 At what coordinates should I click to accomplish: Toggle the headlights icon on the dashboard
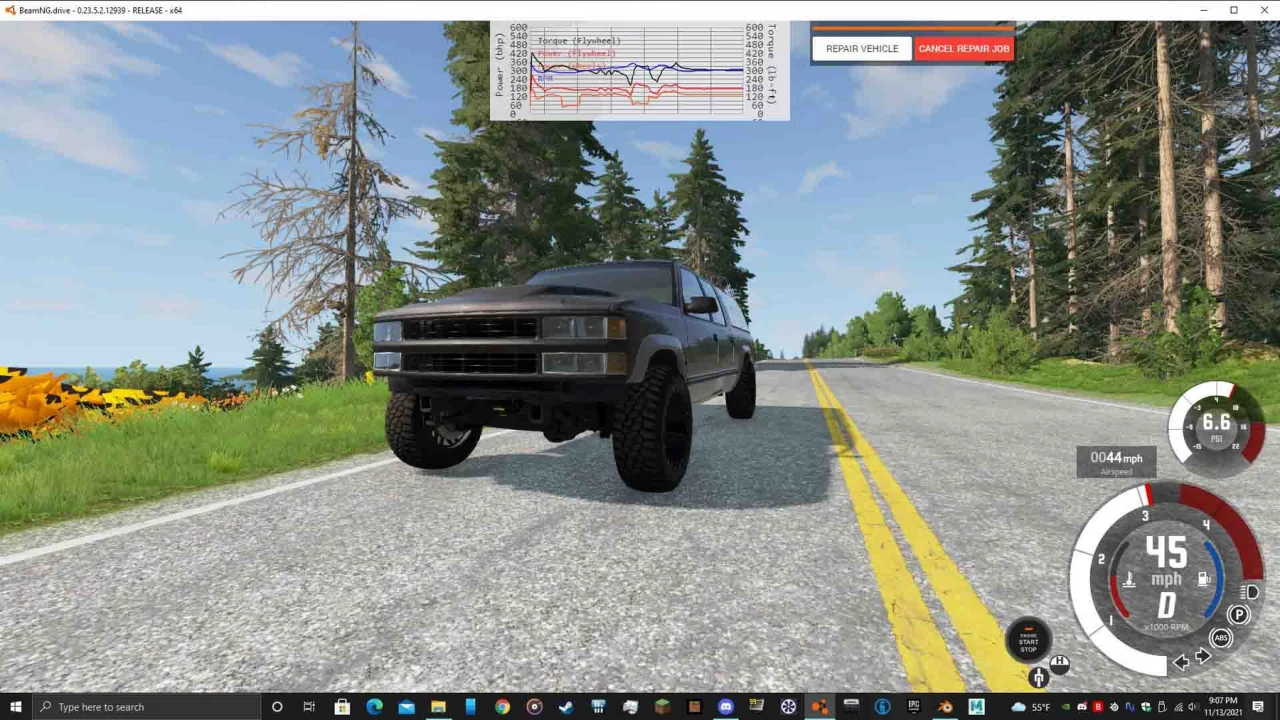pyautogui.click(x=1248, y=593)
